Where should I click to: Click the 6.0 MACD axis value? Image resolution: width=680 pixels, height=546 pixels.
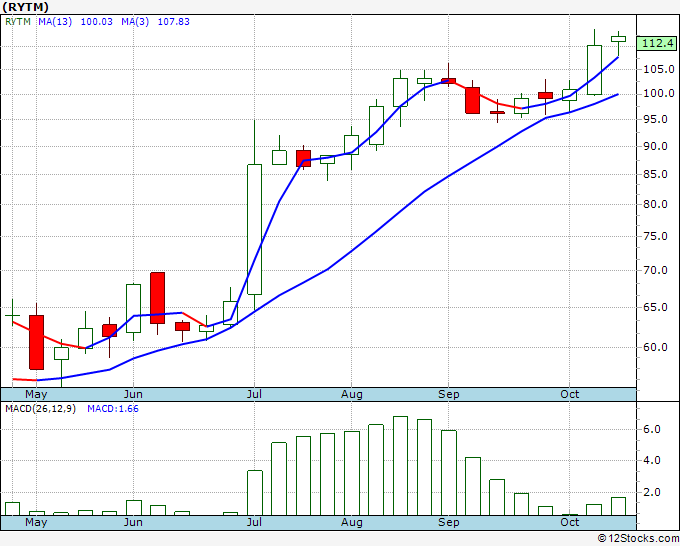(652, 429)
